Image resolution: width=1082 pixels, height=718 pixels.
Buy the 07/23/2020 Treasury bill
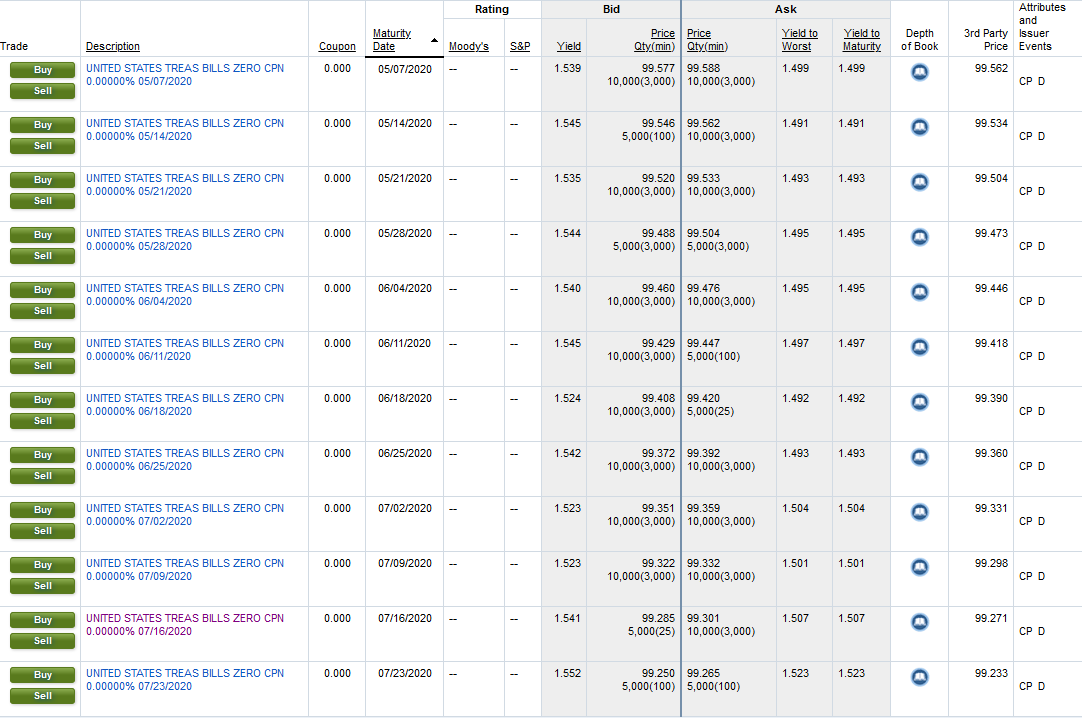(43, 675)
